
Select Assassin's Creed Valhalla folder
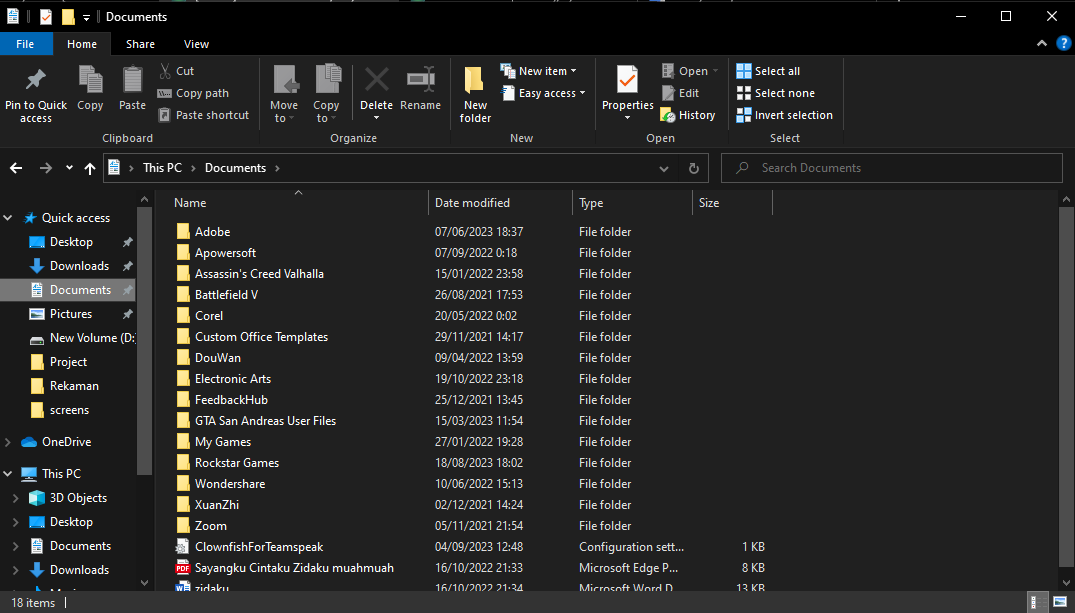[259, 274]
